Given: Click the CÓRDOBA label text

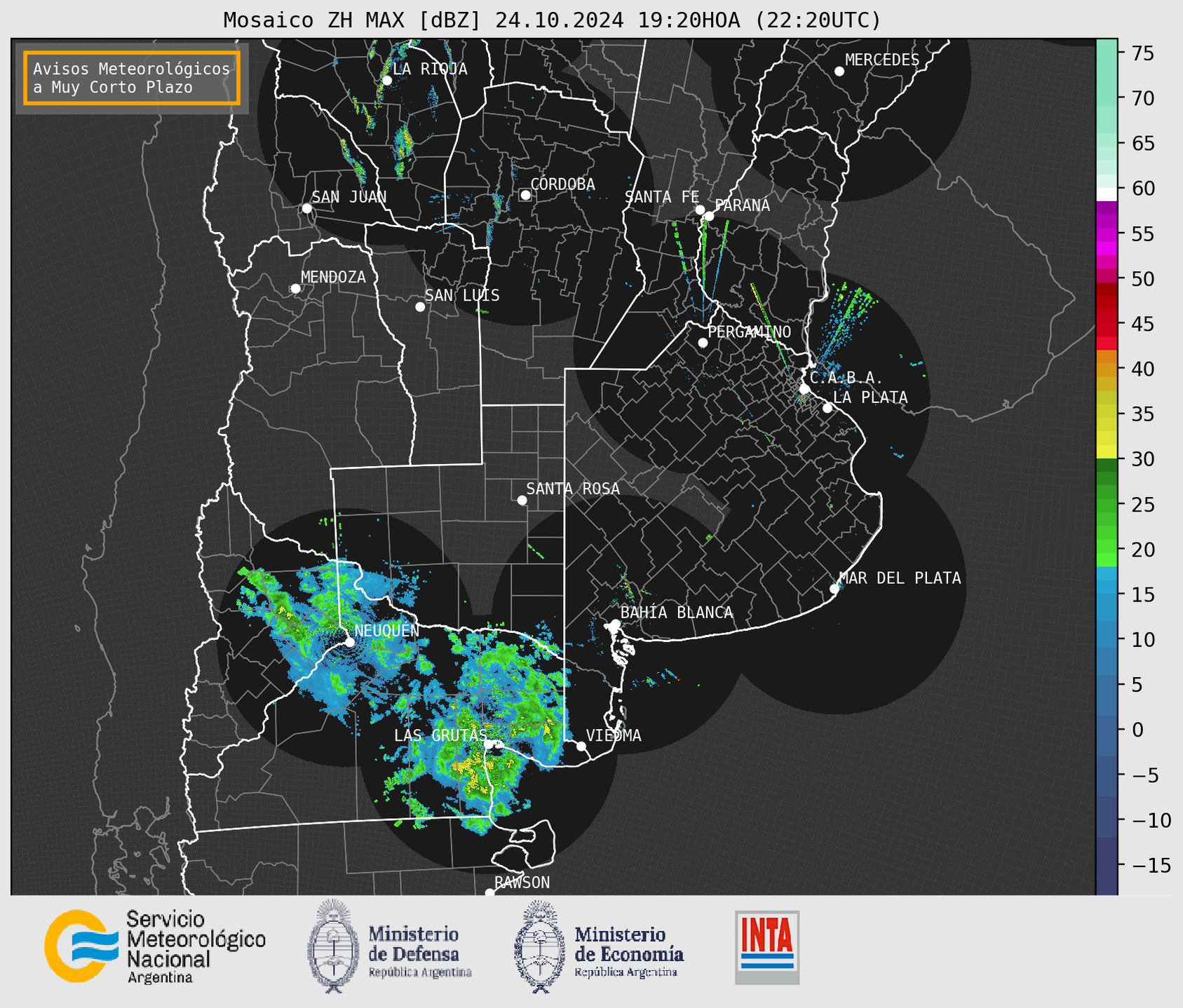Looking at the screenshot, I should [x=562, y=184].
